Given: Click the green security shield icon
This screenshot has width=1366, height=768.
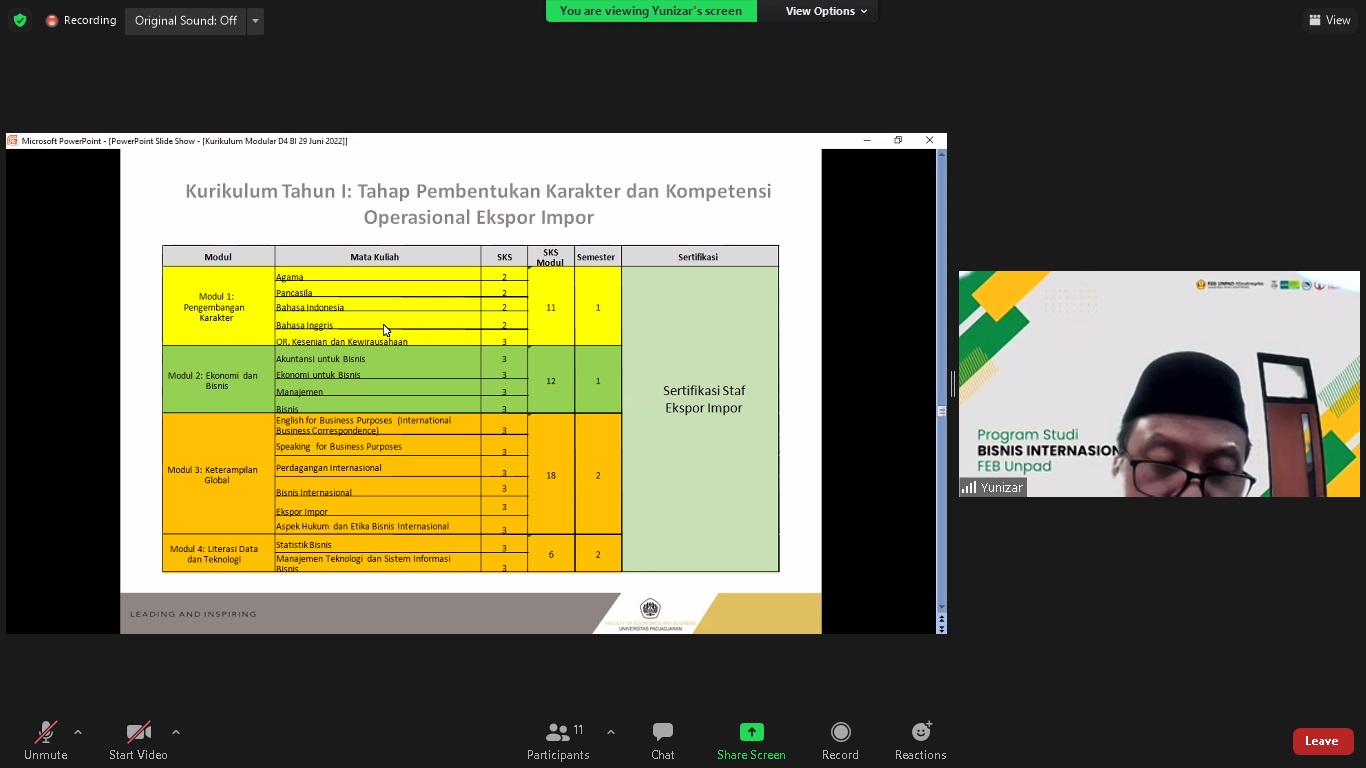Looking at the screenshot, I should point(19,20).
